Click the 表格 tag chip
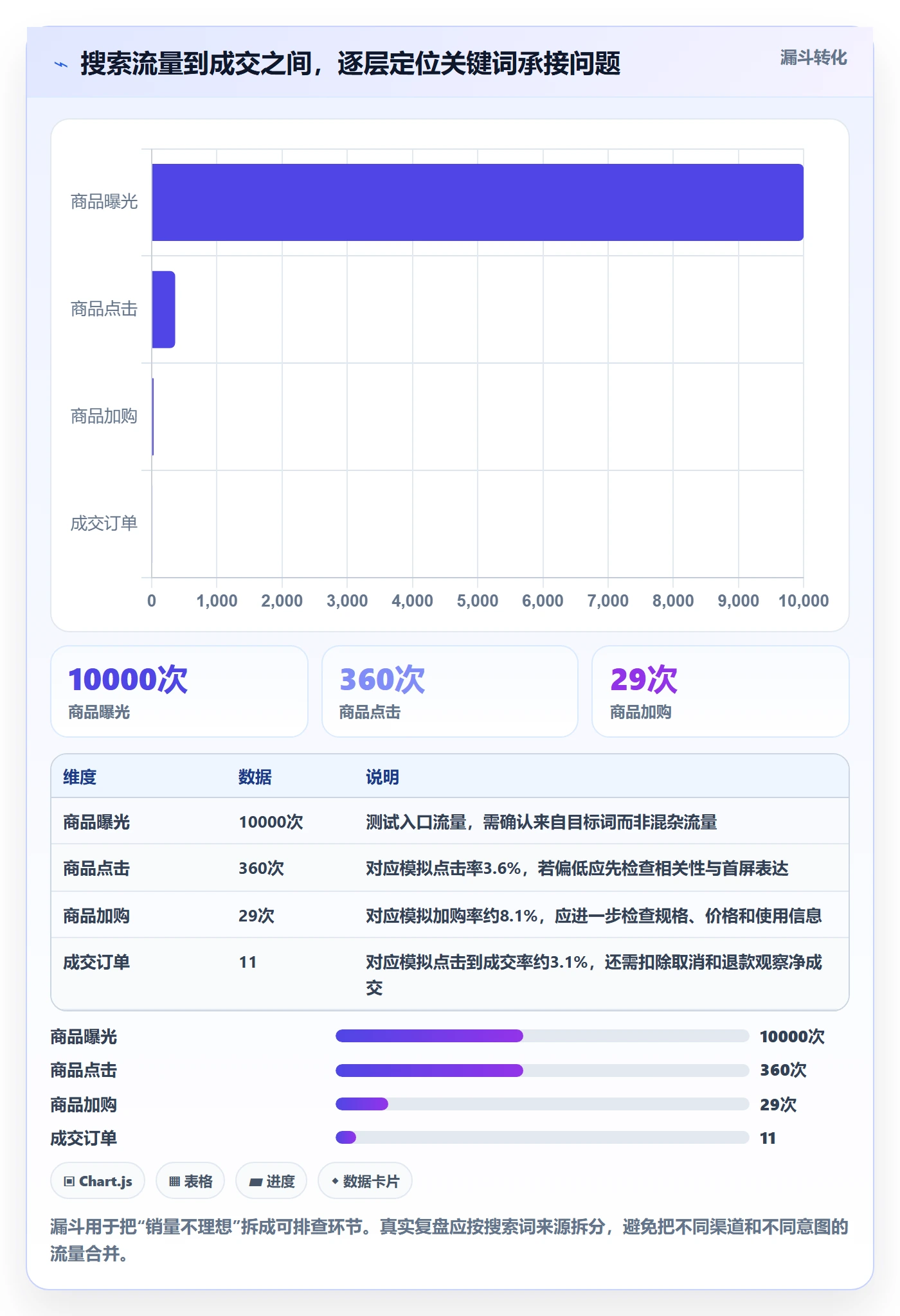900x1316 pixels. [x=190, y=1181]
